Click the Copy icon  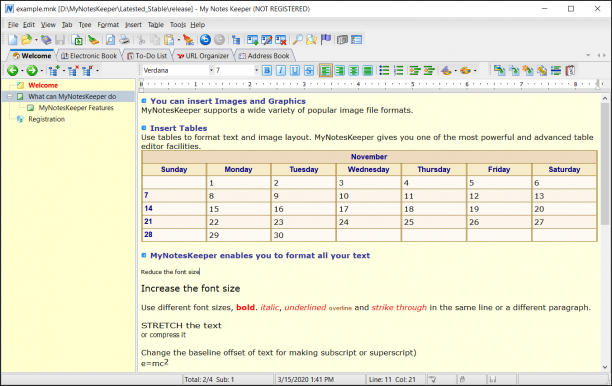pos(155,40)
